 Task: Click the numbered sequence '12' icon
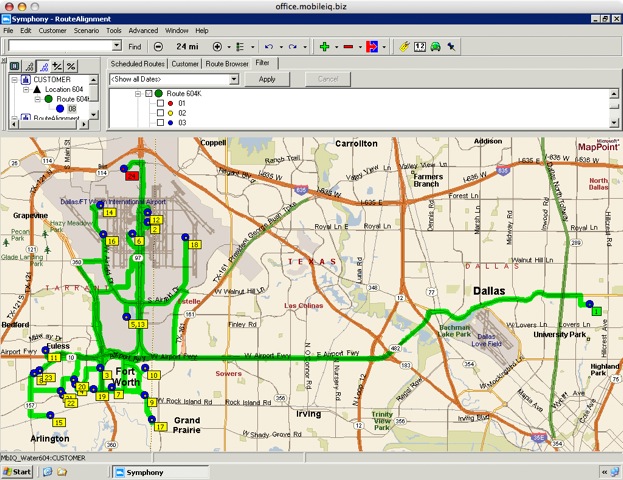point(420,47)
